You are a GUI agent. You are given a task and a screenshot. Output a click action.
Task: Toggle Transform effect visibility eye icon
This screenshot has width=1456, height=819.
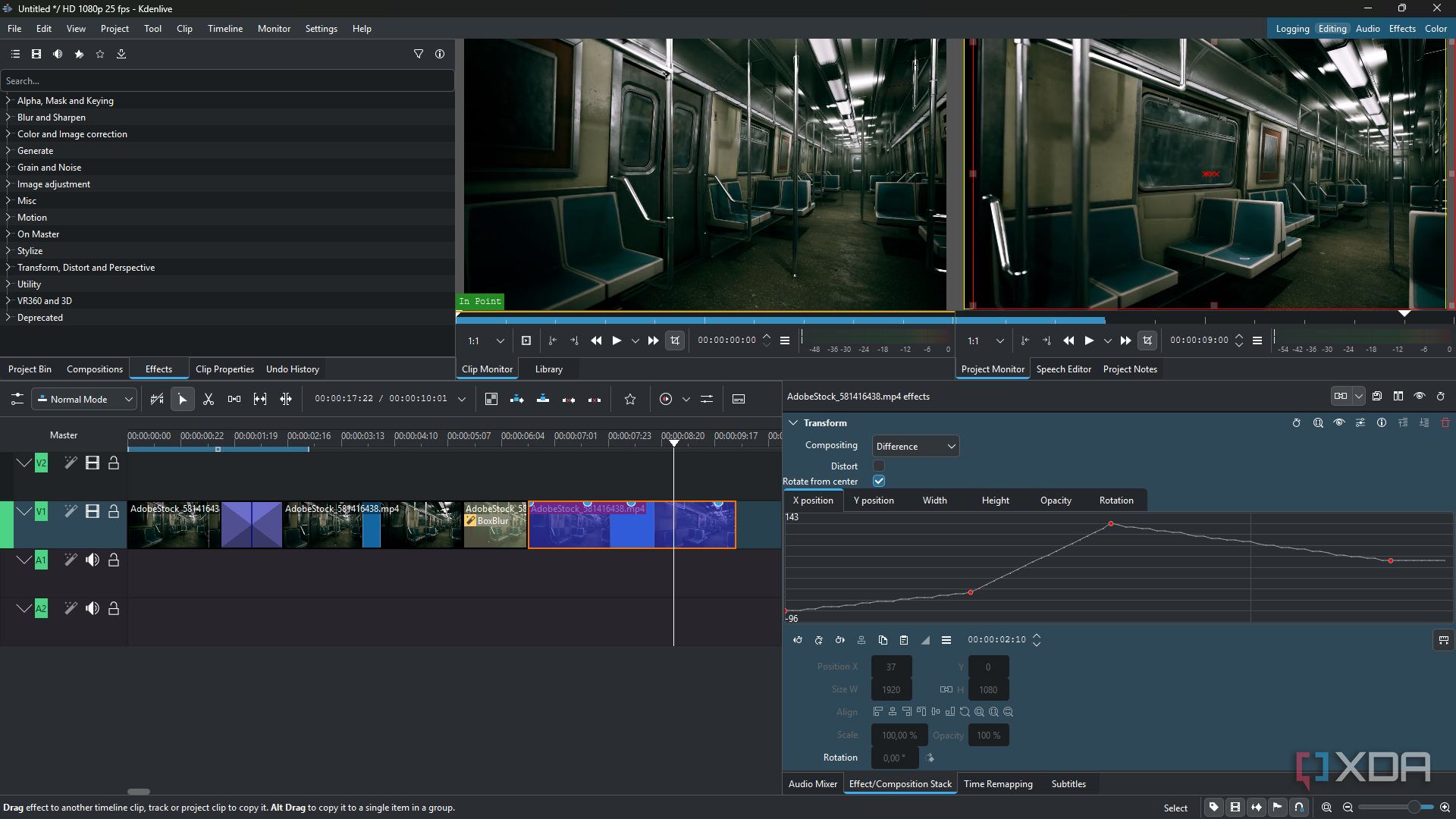point(1339,423)
